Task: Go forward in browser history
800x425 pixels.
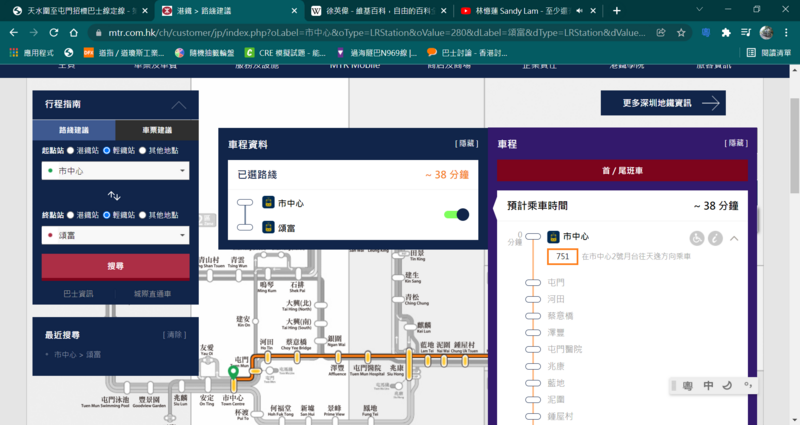Action: click(34, 33)
